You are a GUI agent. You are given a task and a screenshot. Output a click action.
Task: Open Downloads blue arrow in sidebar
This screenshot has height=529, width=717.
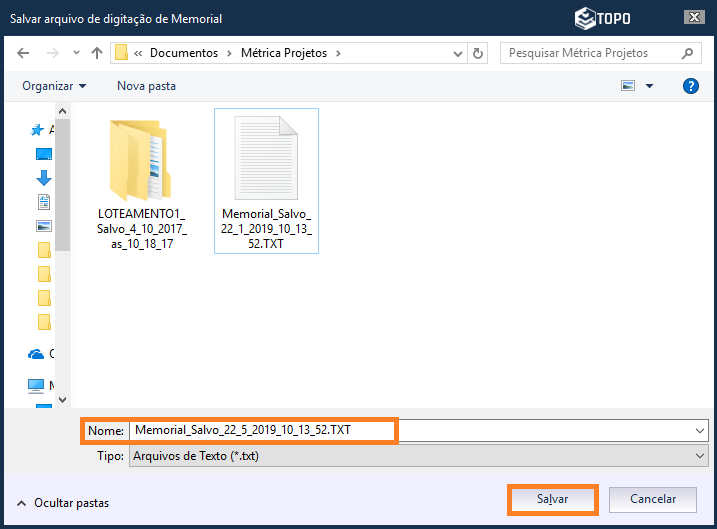[43, 178]
